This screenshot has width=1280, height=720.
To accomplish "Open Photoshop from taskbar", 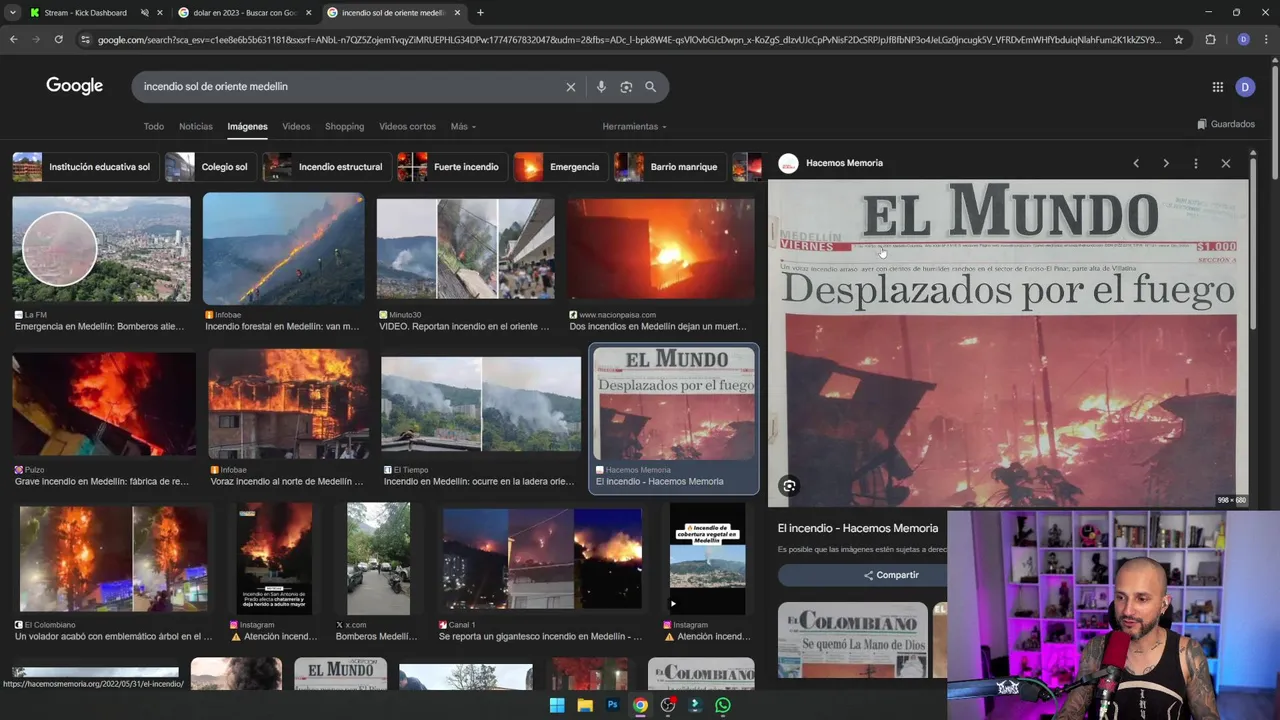I will [613, 705].
